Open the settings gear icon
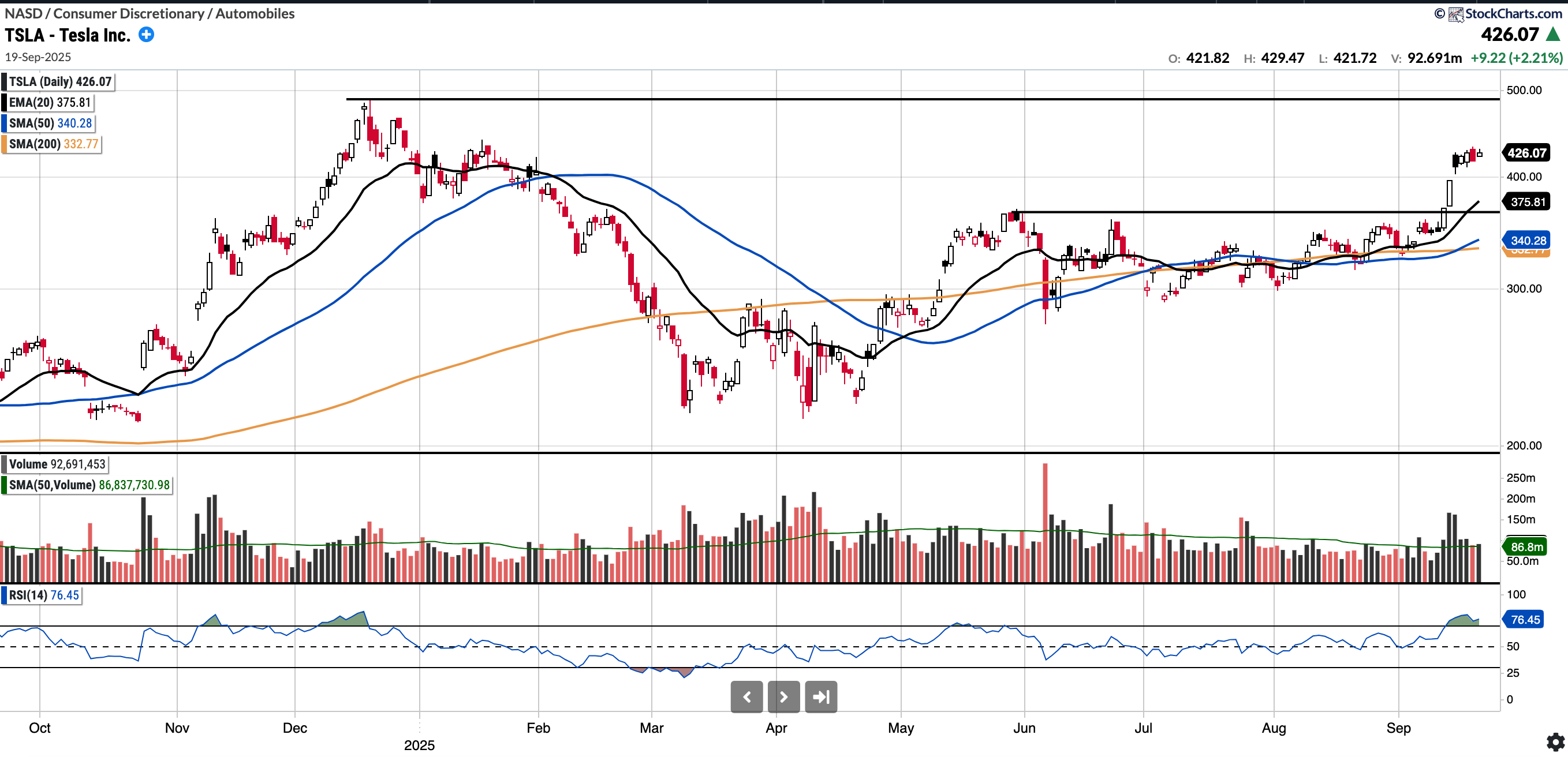1568x757 pixels. [1555, 742]
